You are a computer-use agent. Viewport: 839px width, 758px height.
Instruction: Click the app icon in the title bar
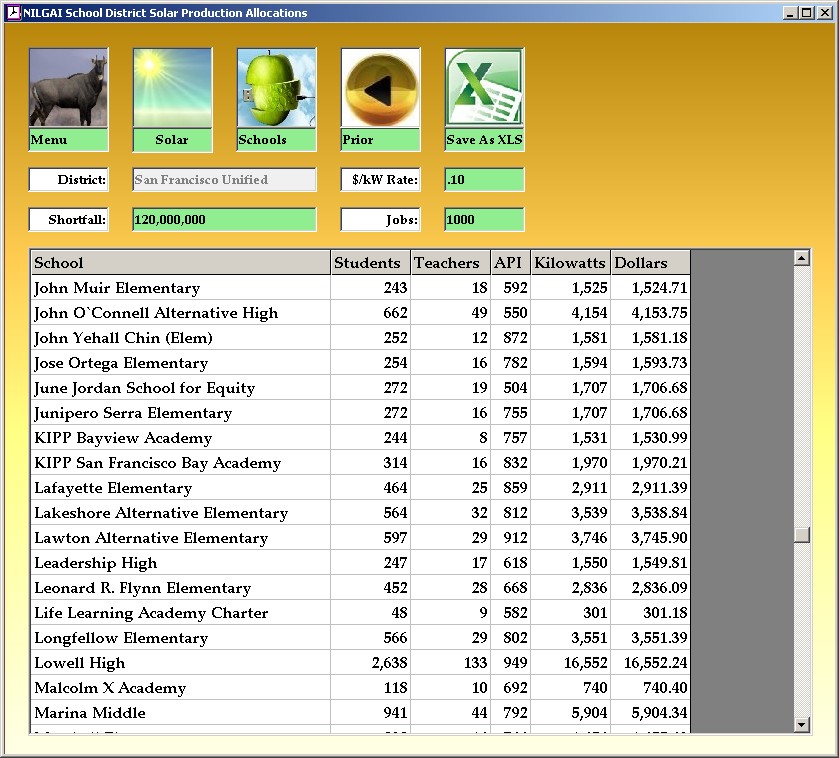tap(13, 13)
